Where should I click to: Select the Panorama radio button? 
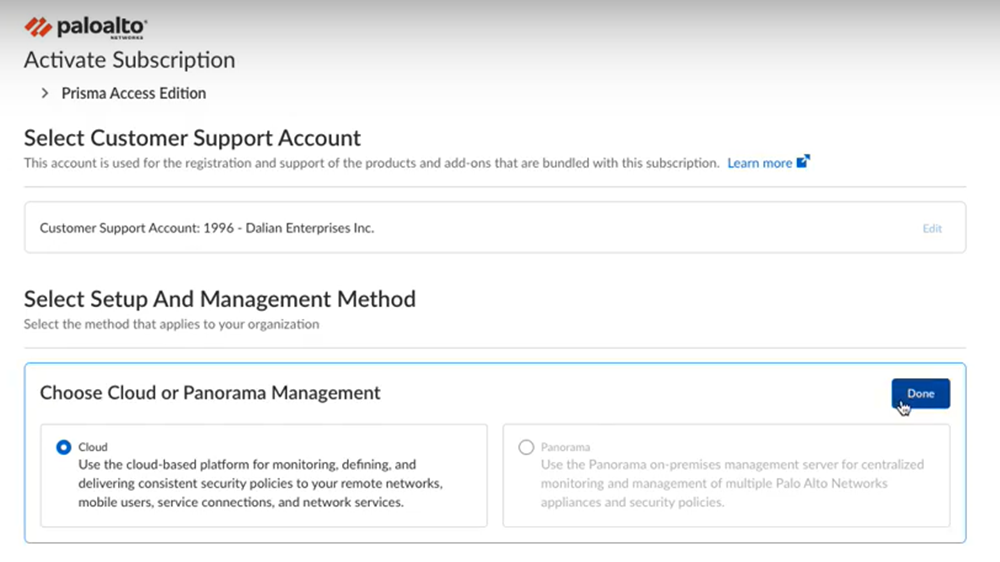526,448
